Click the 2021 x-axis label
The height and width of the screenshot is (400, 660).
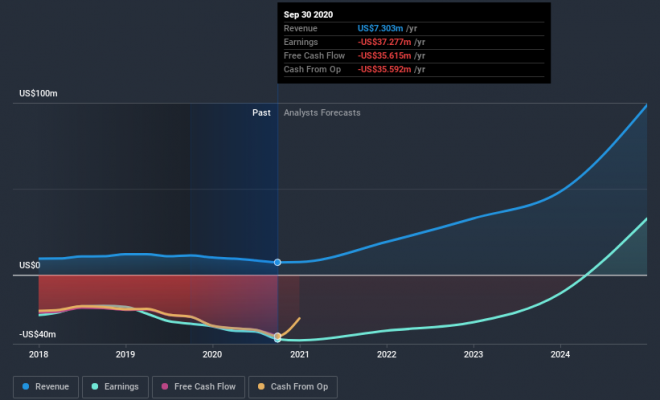click(x=299, y=354)
